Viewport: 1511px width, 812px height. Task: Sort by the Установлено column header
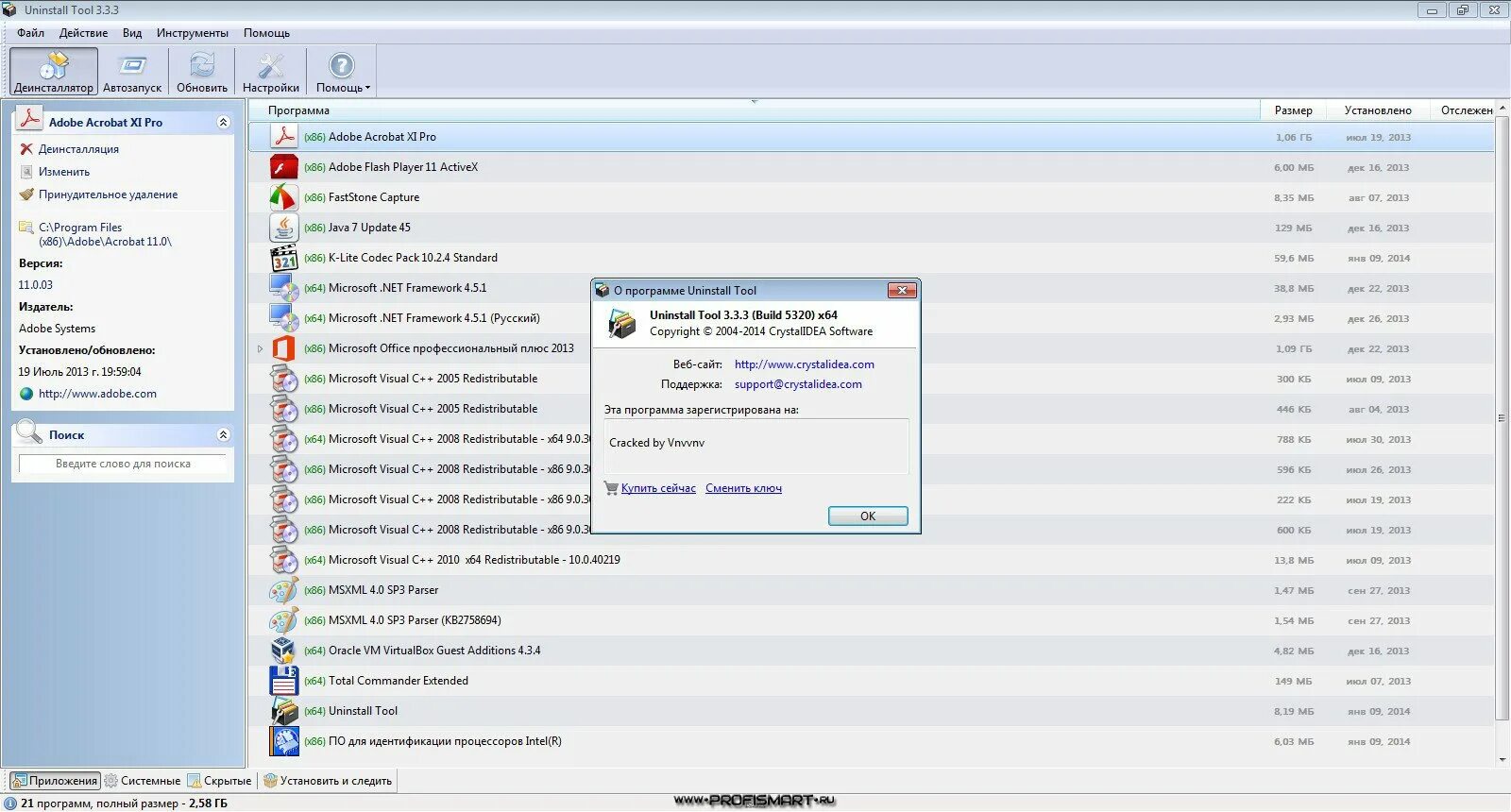point(1378,110)
